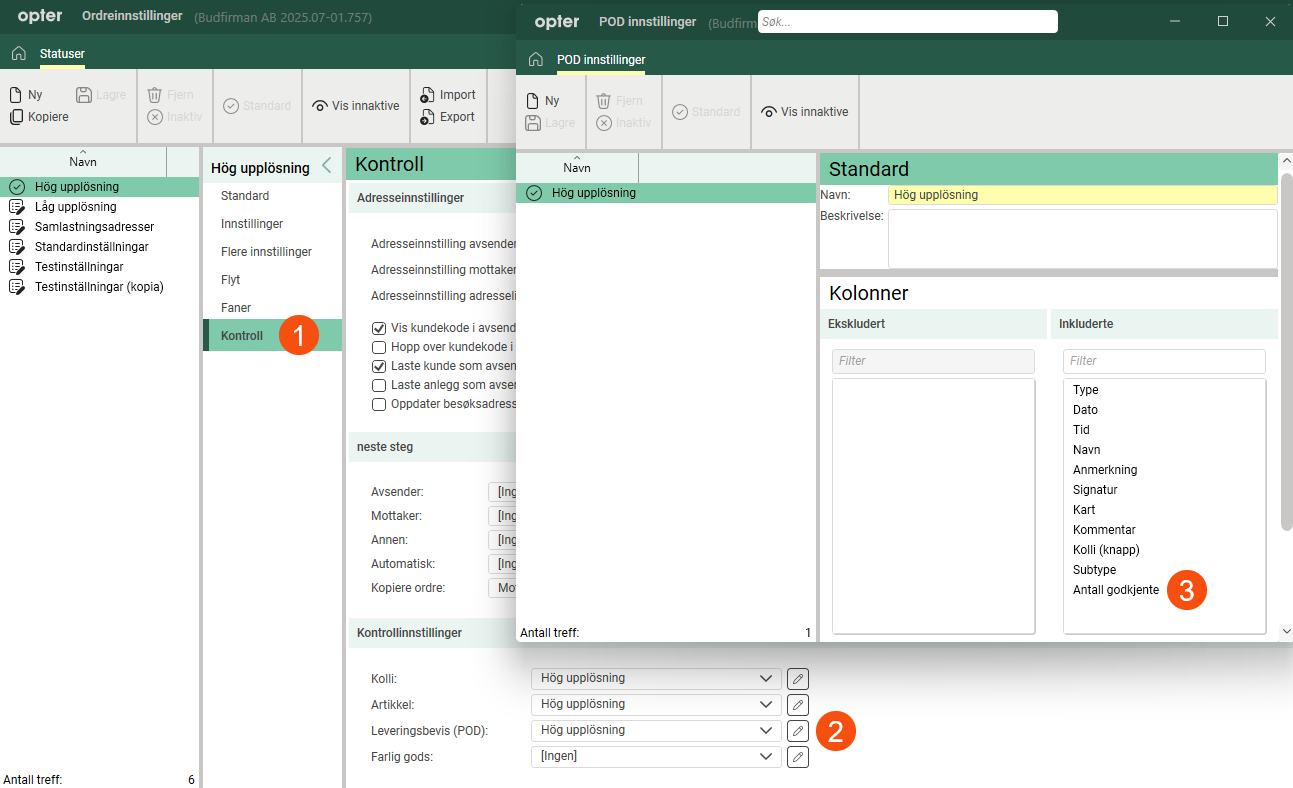This screenshot has width=1293, height=788.
Task: Toggle Vis innaktive in POD innstillinger toolbar
Action: (804, 112)
